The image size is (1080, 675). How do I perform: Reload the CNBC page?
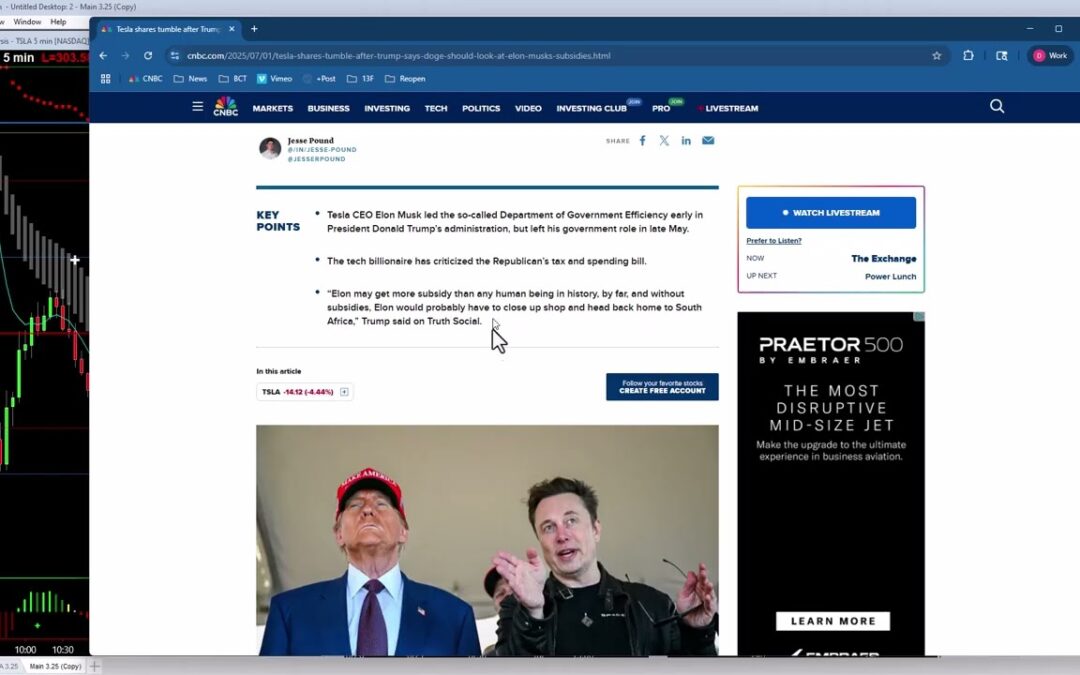click(147, 56)
